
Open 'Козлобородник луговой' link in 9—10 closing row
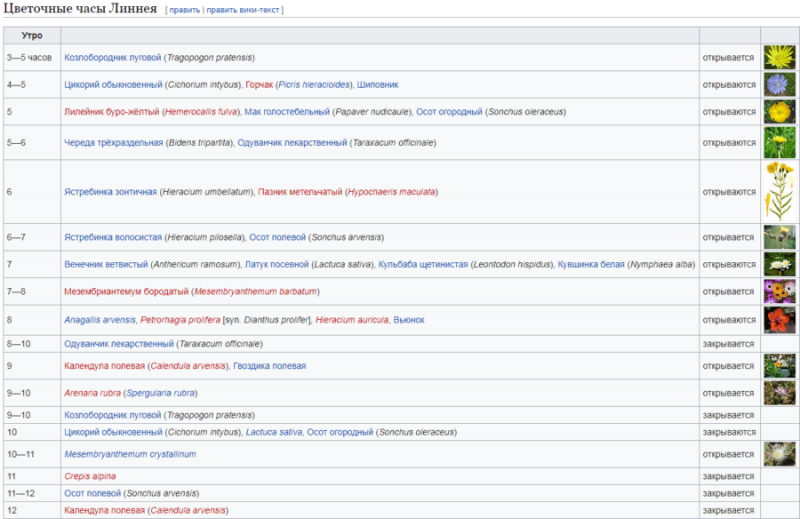point(112,415)
